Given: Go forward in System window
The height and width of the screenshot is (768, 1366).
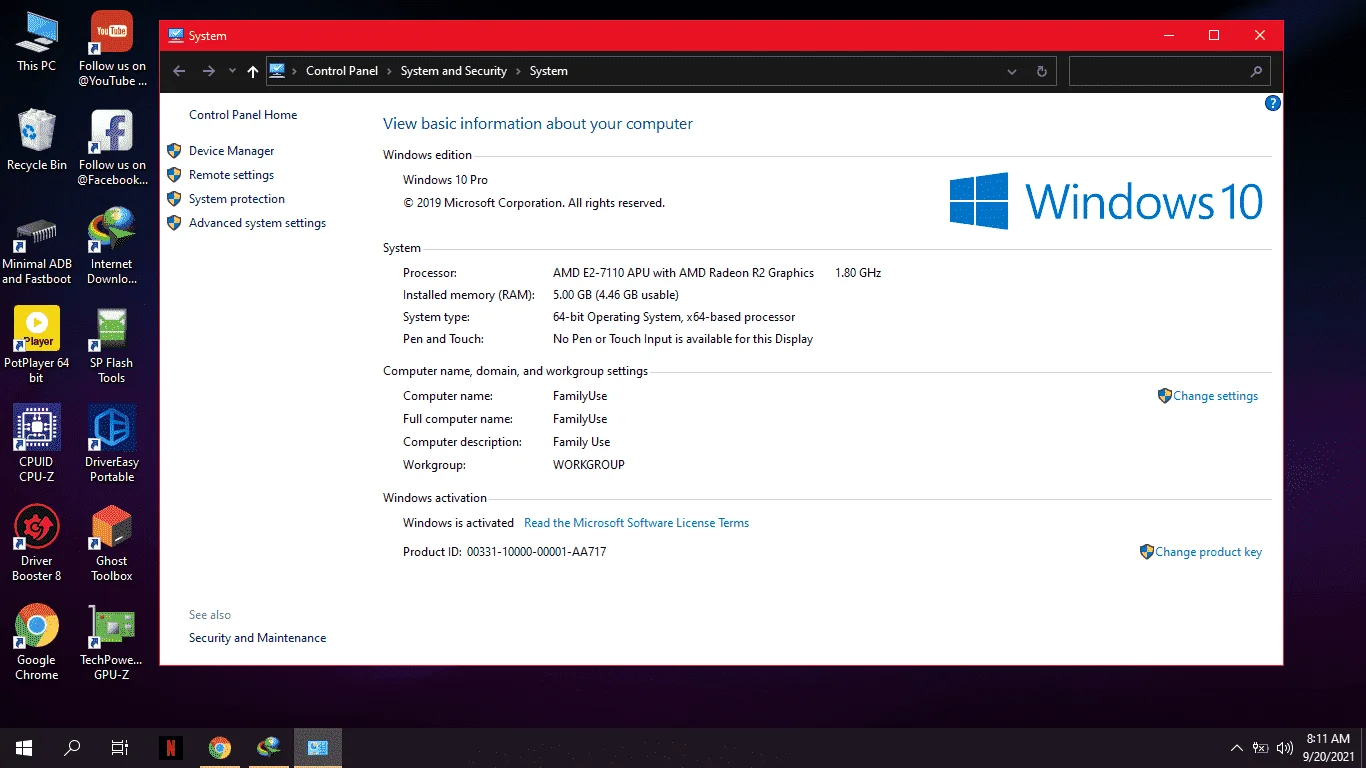Looking at the screenshot, I should point(208,71).
